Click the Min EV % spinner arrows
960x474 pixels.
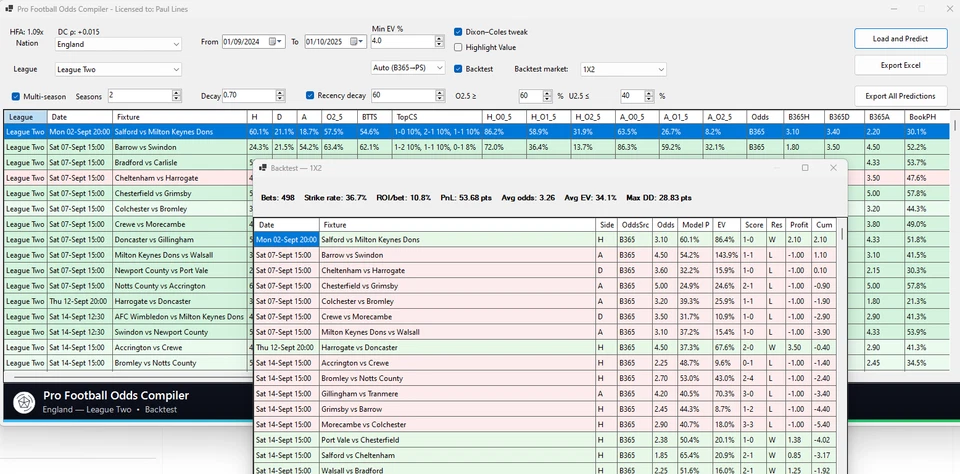click(439, 41)
